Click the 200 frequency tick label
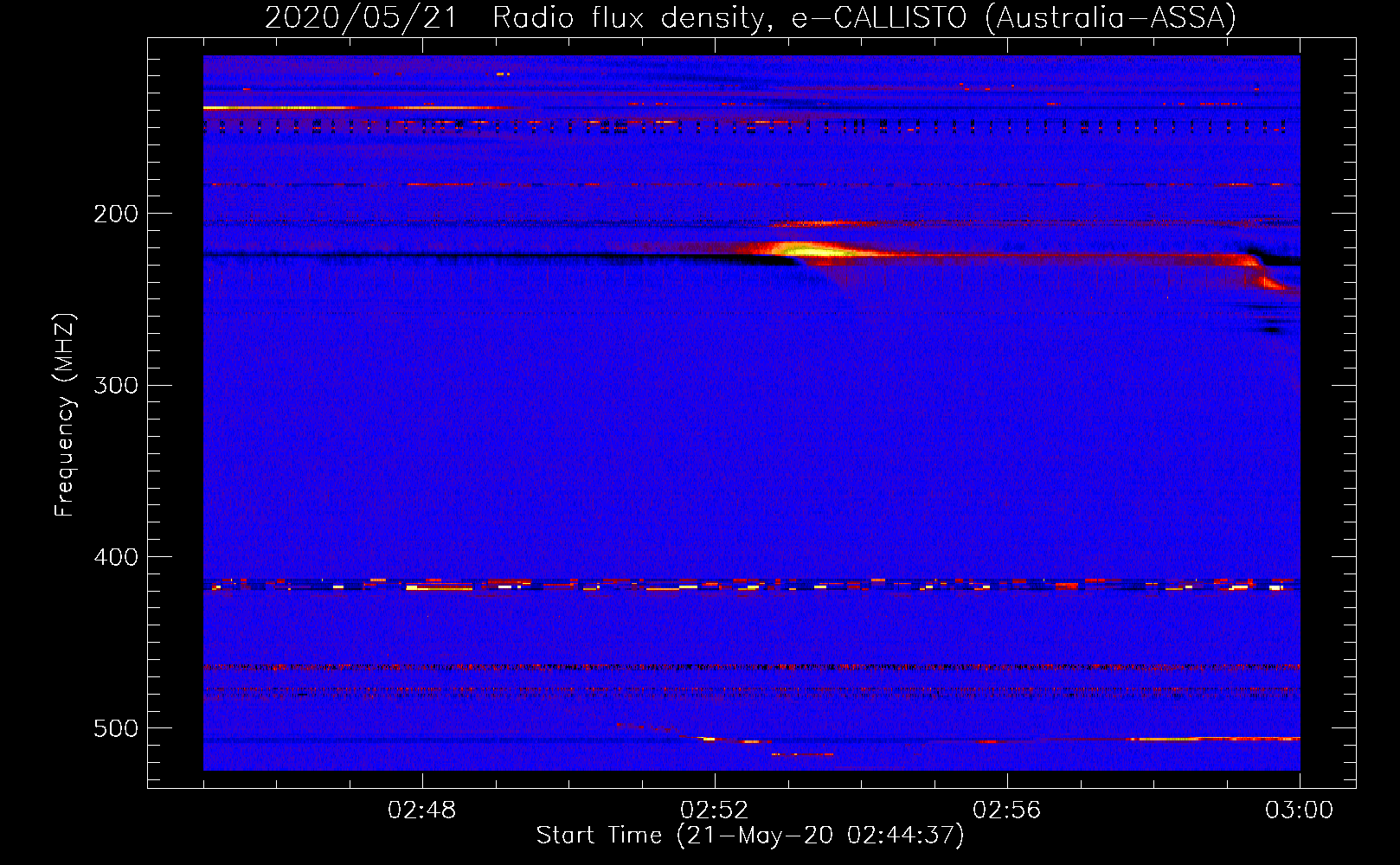 pyautogui.click(x=116, y=214)
